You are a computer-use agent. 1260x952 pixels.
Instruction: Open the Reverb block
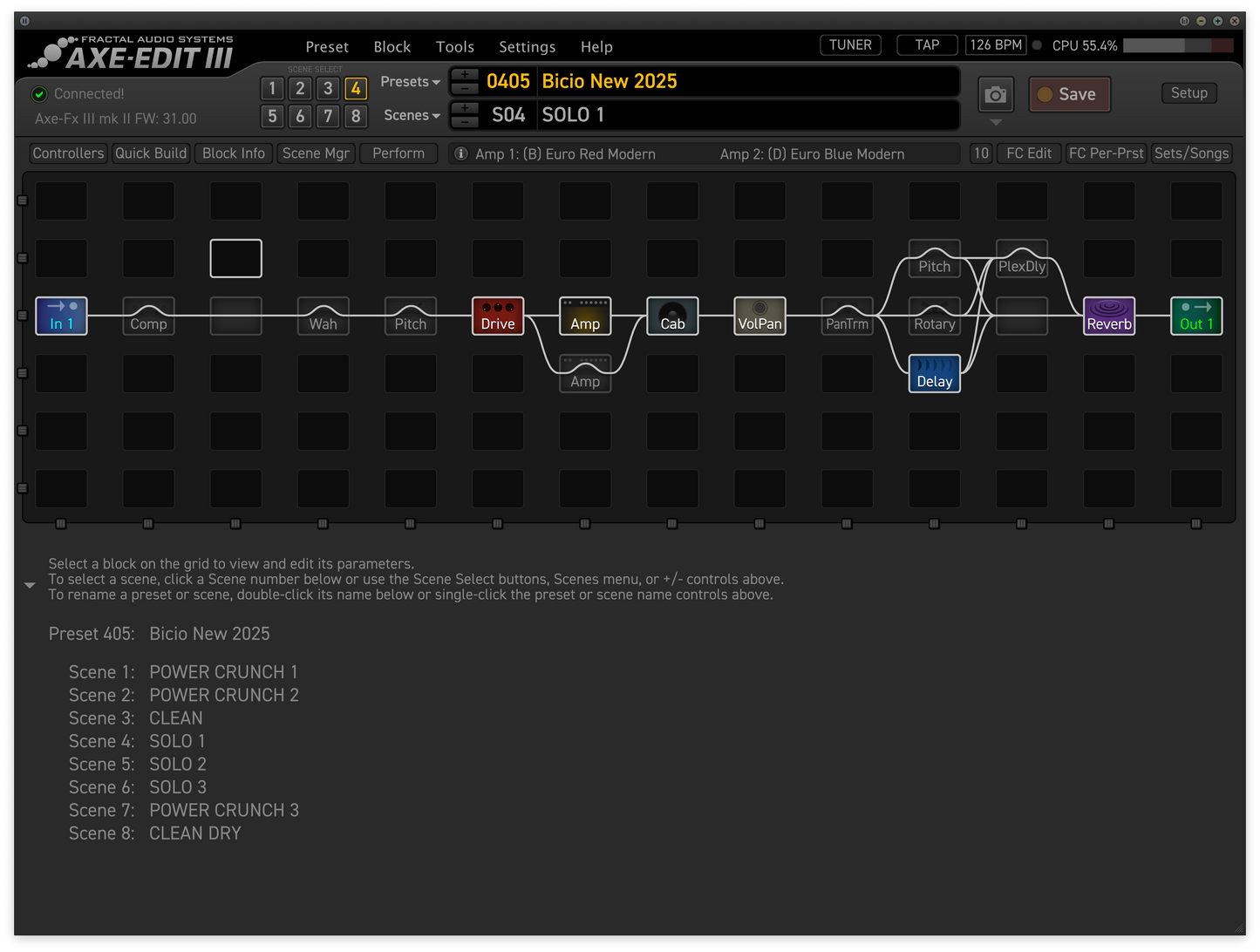pos(1108,316)
